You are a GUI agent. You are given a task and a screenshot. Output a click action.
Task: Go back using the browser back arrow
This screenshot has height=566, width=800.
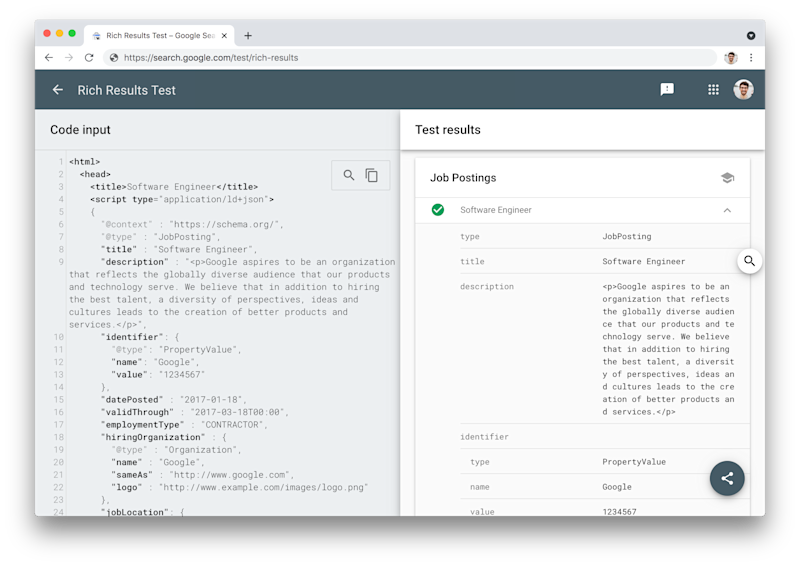(x=48, y=58)
